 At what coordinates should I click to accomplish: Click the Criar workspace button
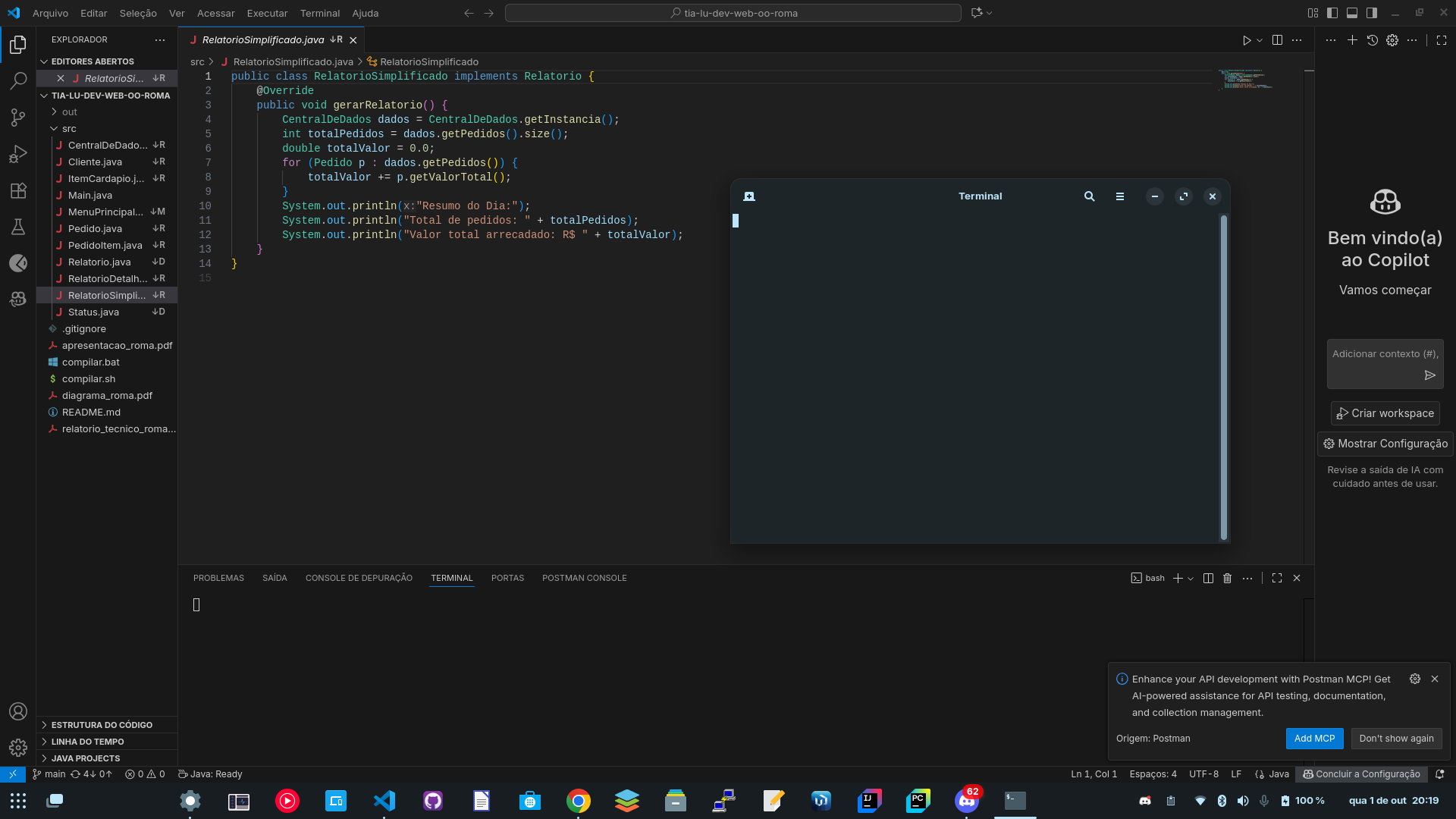point(1385,413)
